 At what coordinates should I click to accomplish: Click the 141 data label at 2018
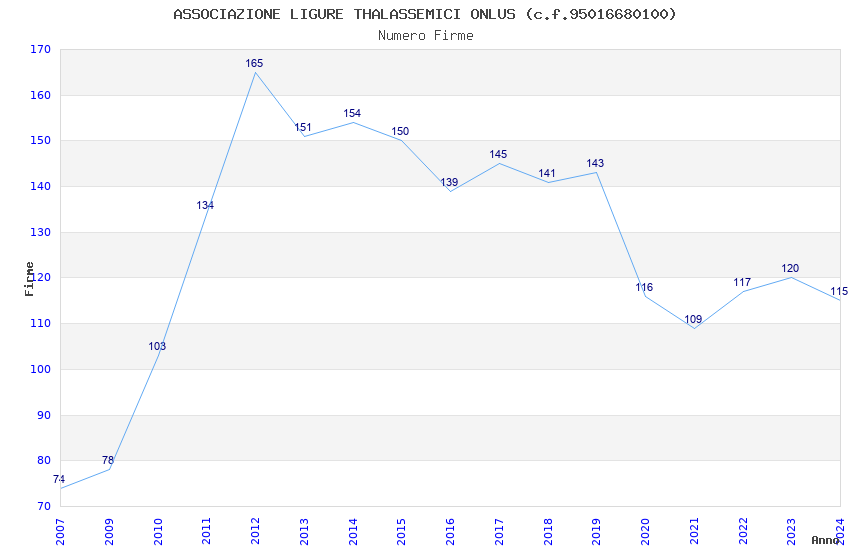(547, 173)
